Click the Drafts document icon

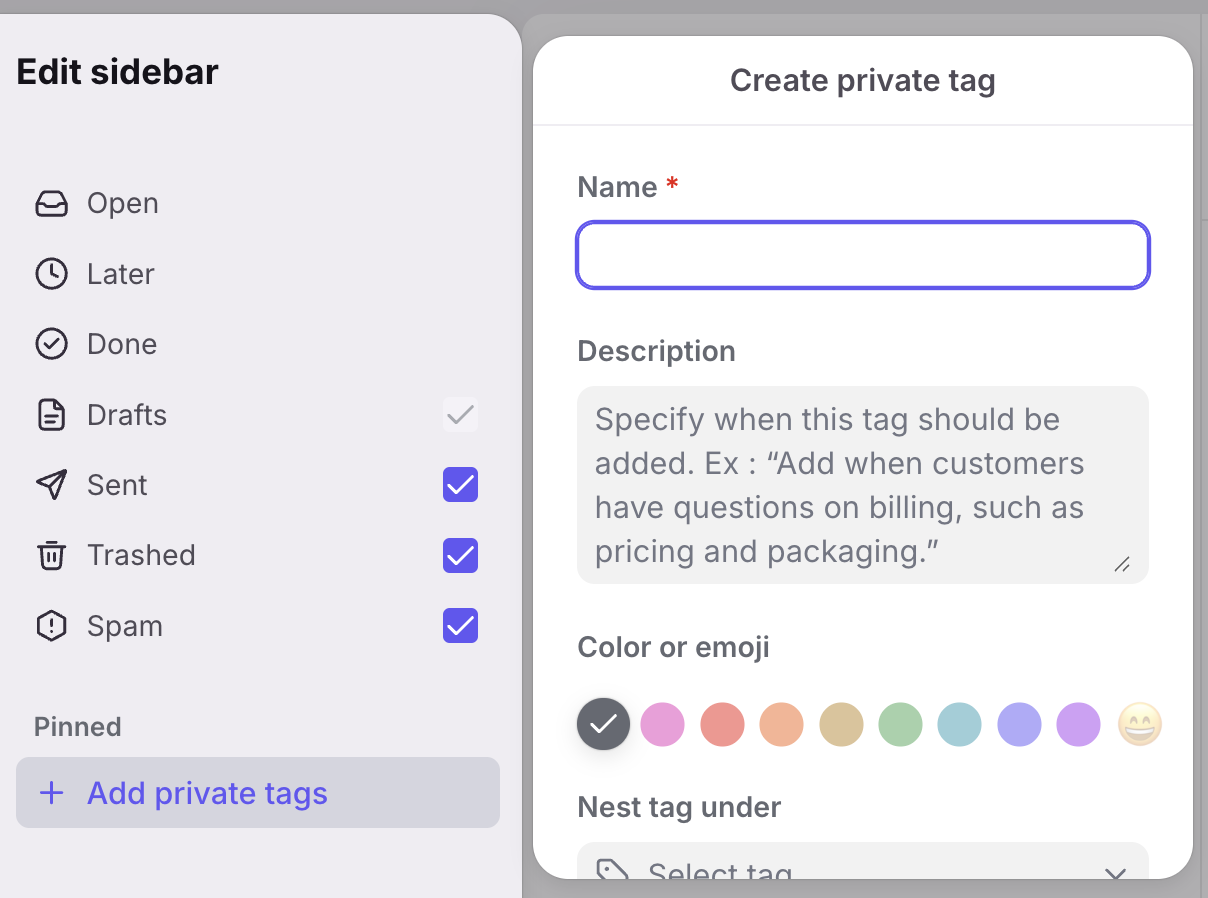click(51, 415)
